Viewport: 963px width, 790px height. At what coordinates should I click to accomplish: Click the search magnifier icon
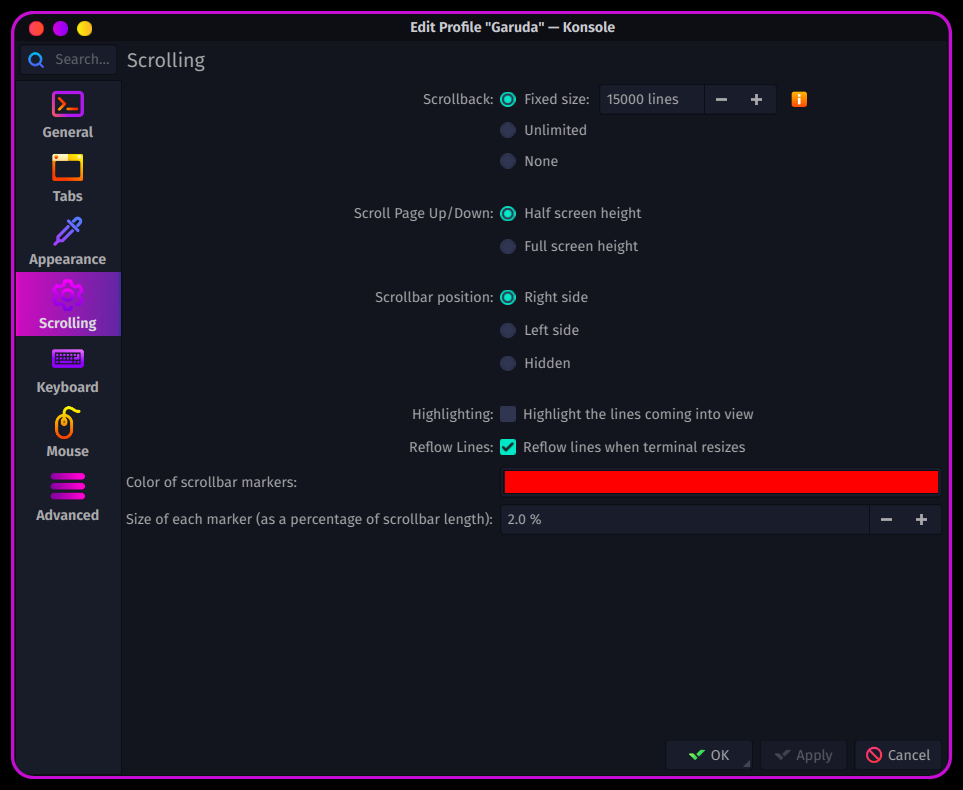point(36,60)
